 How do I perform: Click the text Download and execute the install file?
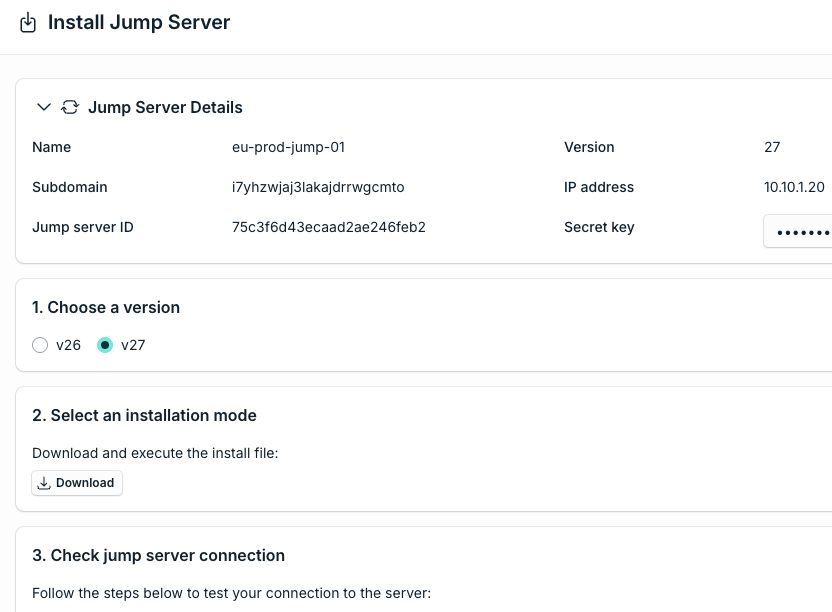pos(155,453)
